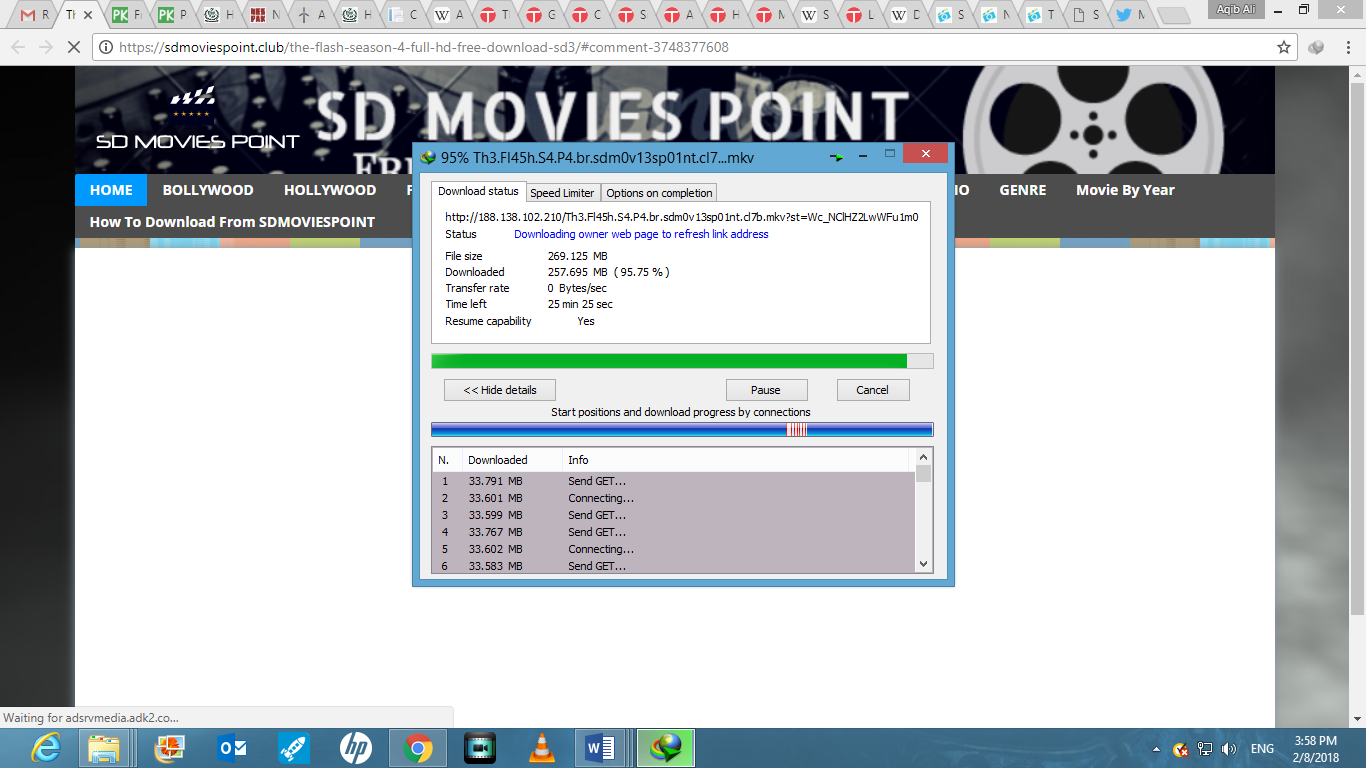Show hidden system tray icons
This screenshot has width=1366, height=768.
(1157, 749)
